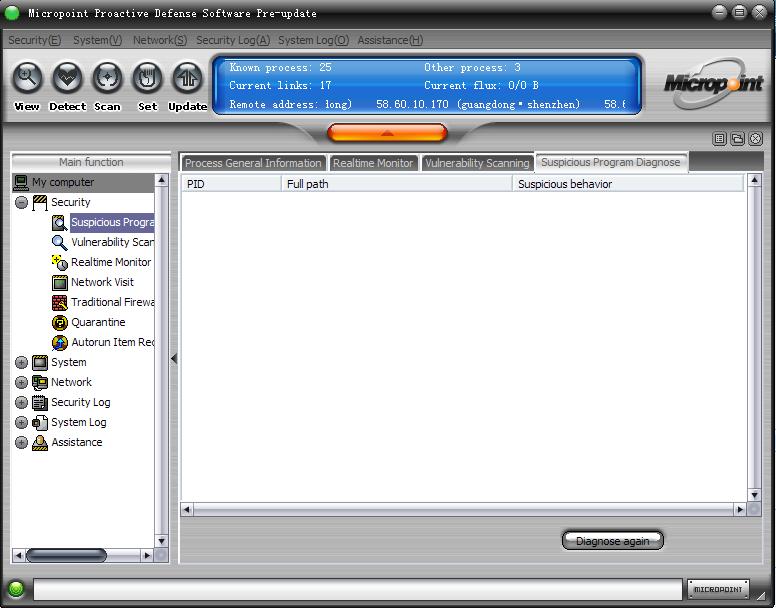The width and height of the screenshot is (776, 608).
Task: Open the System Log(O) menu
Action: 313,40
